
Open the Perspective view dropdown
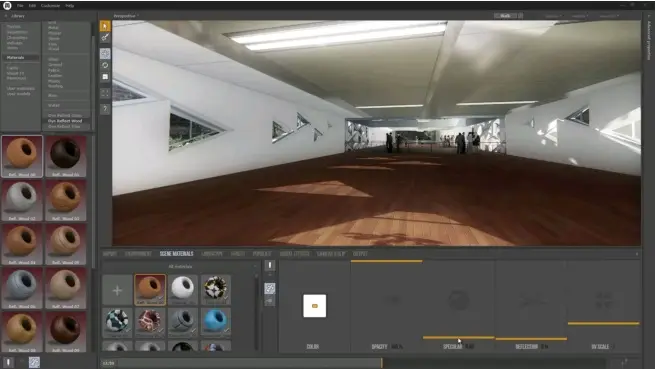click(126, 16)
